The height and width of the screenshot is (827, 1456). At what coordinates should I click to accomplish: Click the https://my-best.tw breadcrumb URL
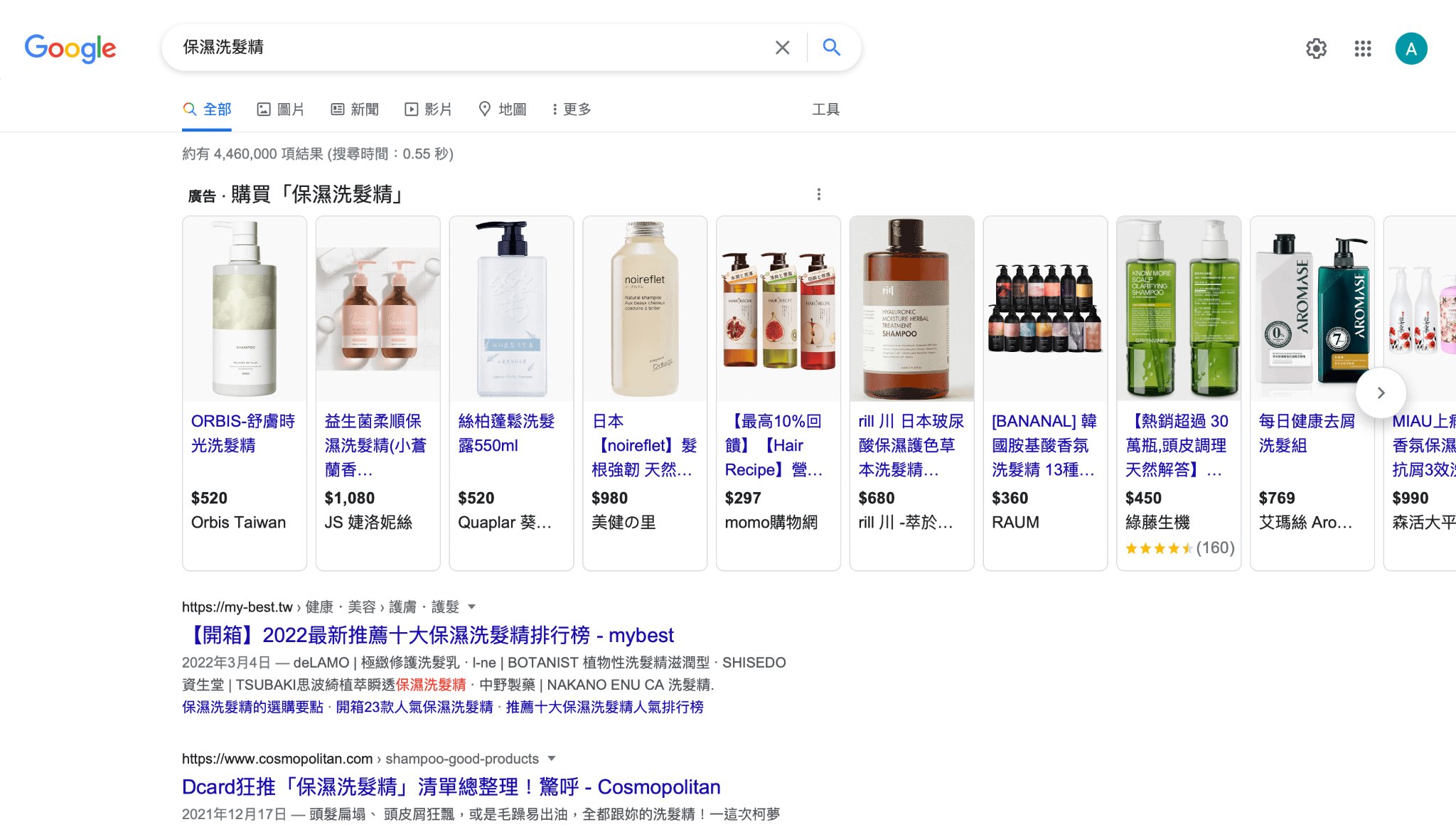click(237, 607)
